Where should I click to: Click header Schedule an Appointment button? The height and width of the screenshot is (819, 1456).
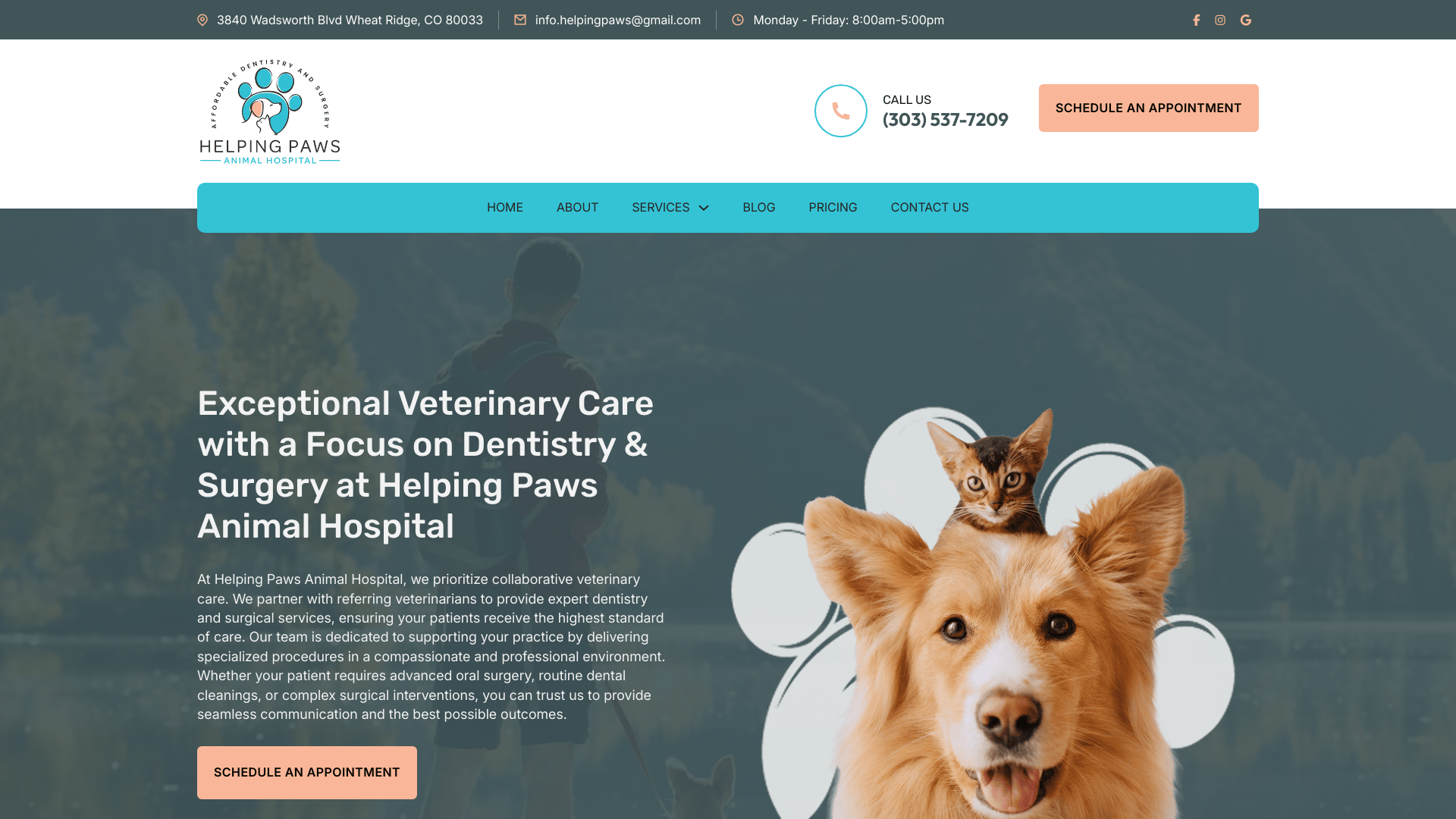1149,108
